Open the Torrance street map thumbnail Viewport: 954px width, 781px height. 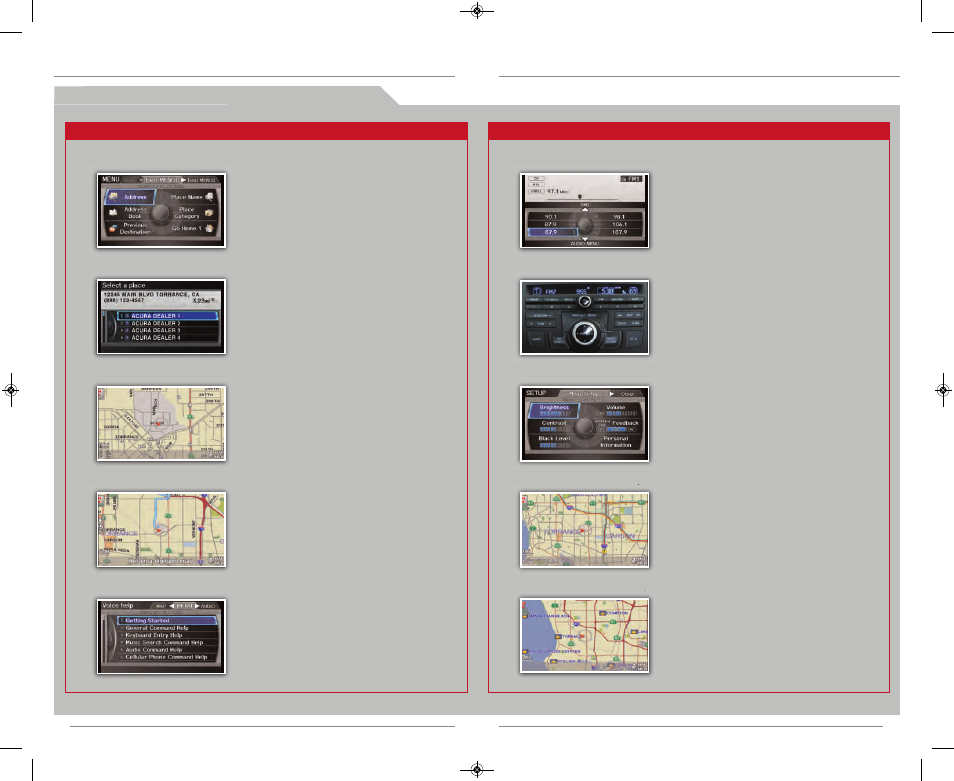[161, 423]
